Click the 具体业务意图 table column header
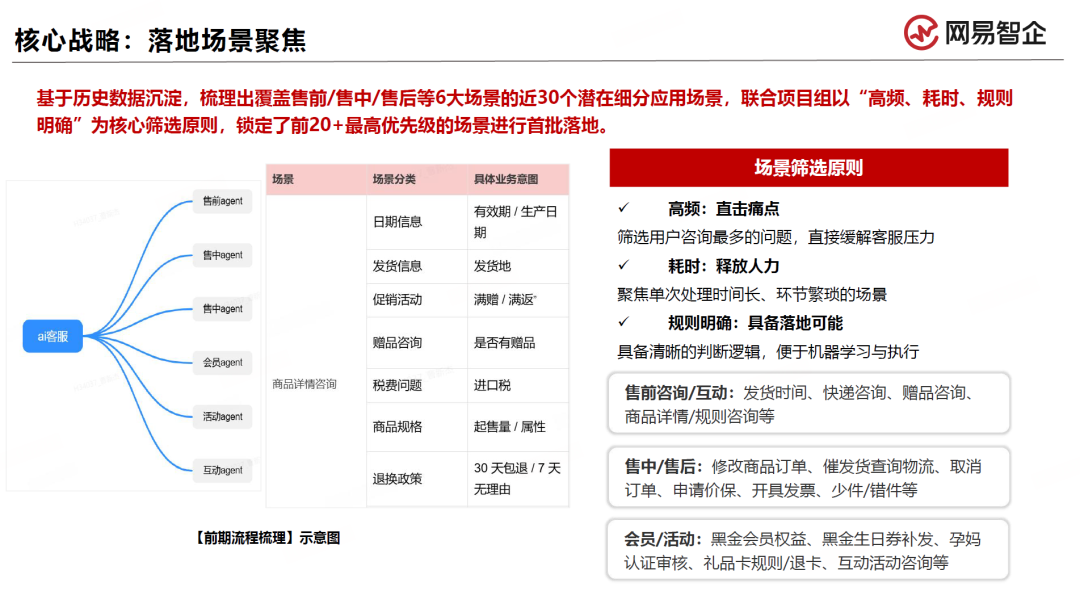The width and height of the screenshot is (1080, 608). tap(506, 180)
